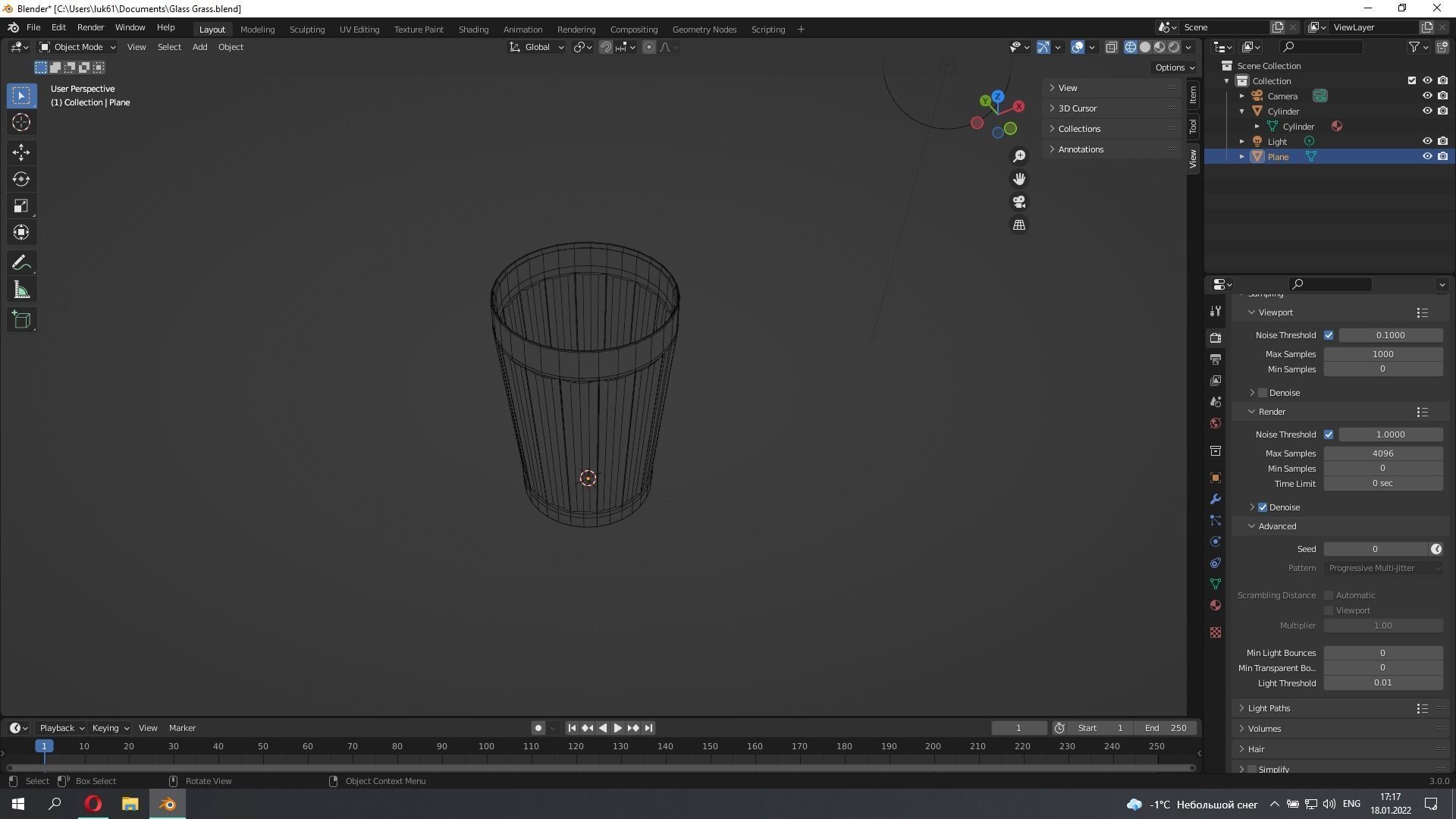Click the Max Samples 4096 field

(1383, 453)
